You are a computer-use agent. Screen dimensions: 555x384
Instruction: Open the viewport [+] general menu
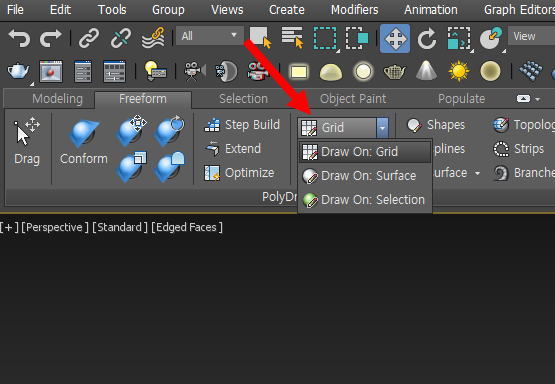9,227
